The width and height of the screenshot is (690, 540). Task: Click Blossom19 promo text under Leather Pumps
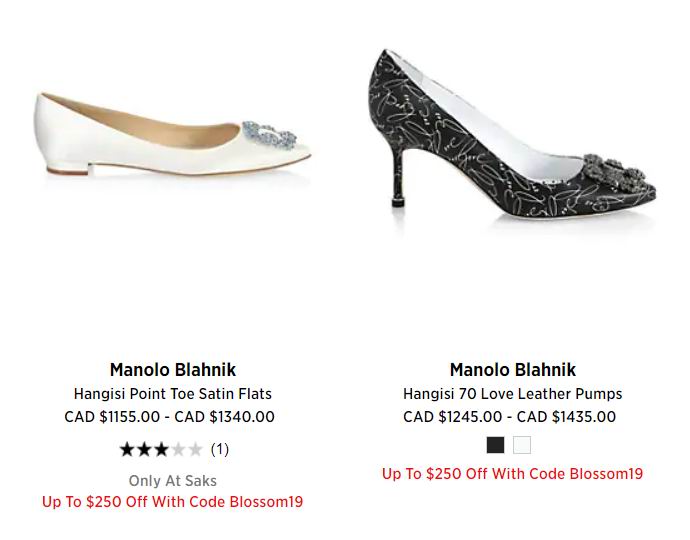513,474
